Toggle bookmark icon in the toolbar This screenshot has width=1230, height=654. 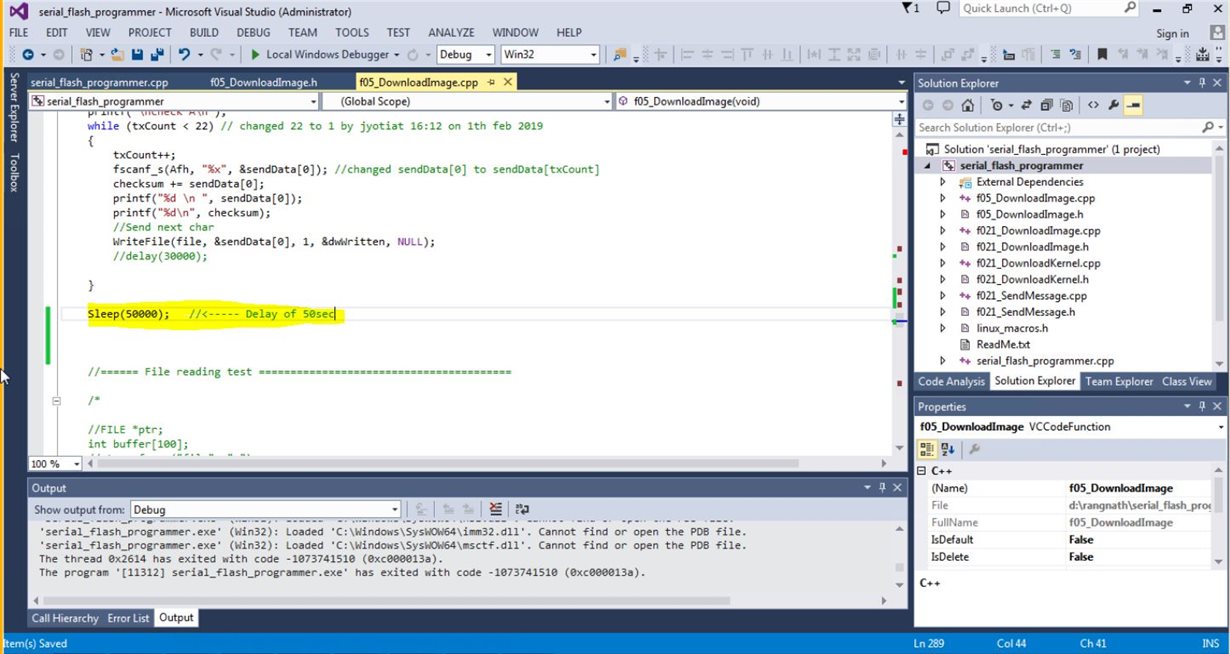coord(1101,55)
